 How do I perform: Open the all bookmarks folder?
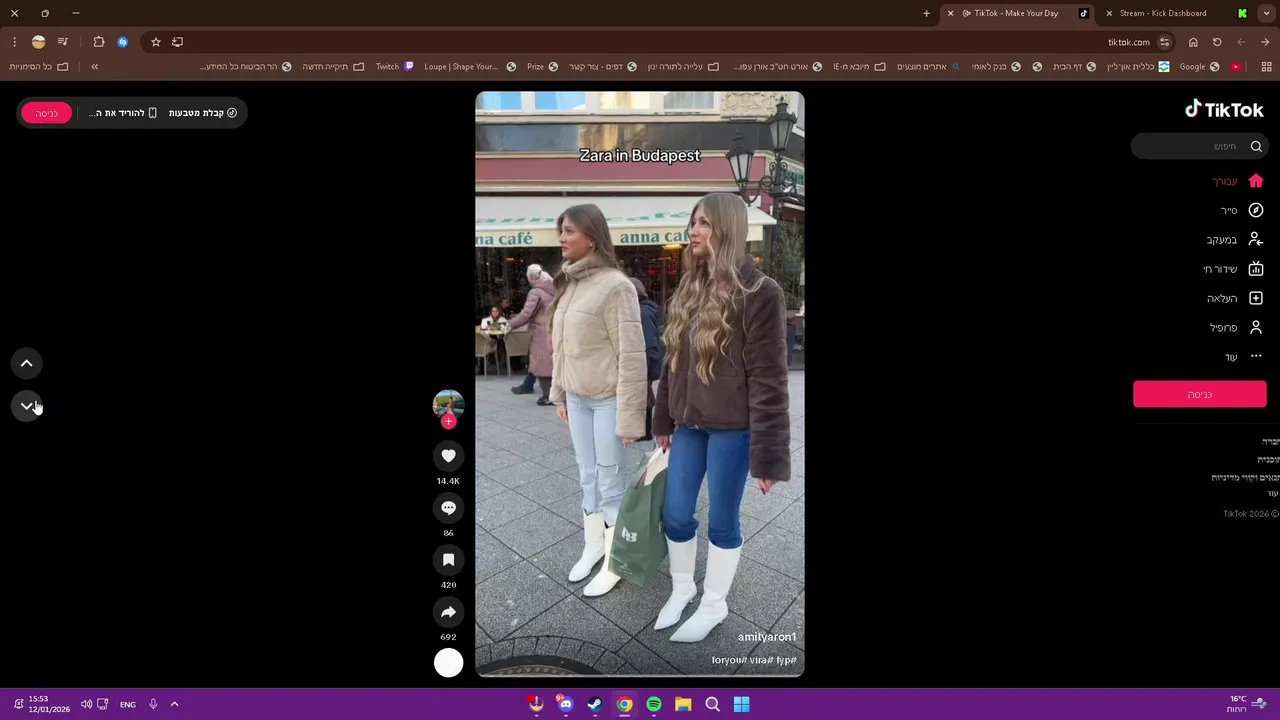coord(39,67)
